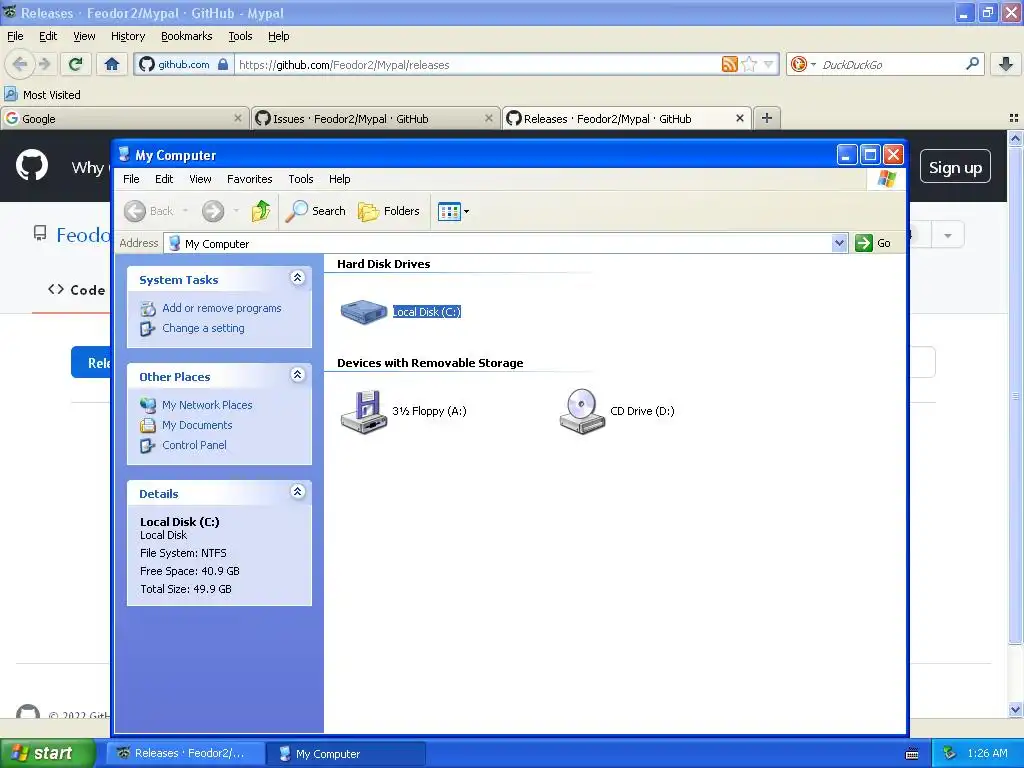
Task: Open Favorites menu in My Computer
Action: [x=249, y=179]
